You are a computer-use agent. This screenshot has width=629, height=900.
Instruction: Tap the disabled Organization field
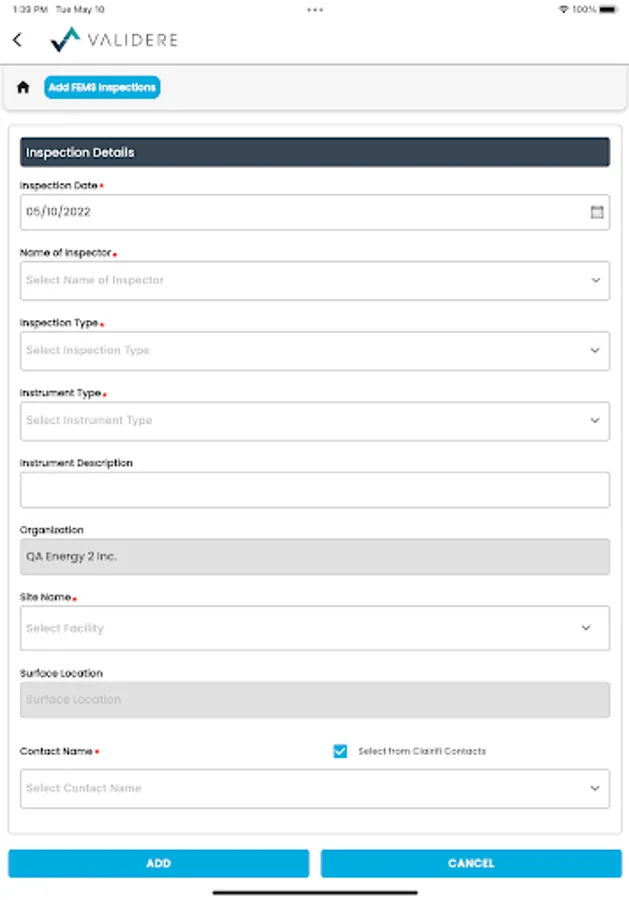tap(314, 556)
